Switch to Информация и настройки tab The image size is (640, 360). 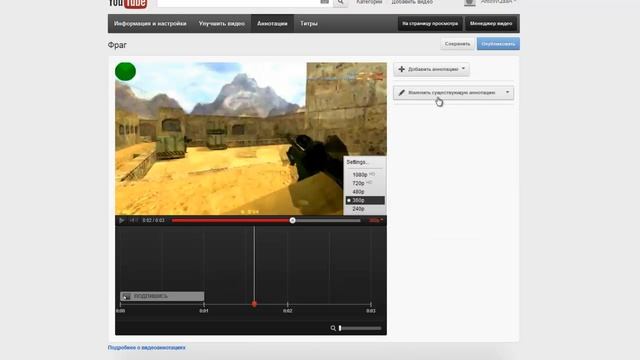click(x=150, y=24)
